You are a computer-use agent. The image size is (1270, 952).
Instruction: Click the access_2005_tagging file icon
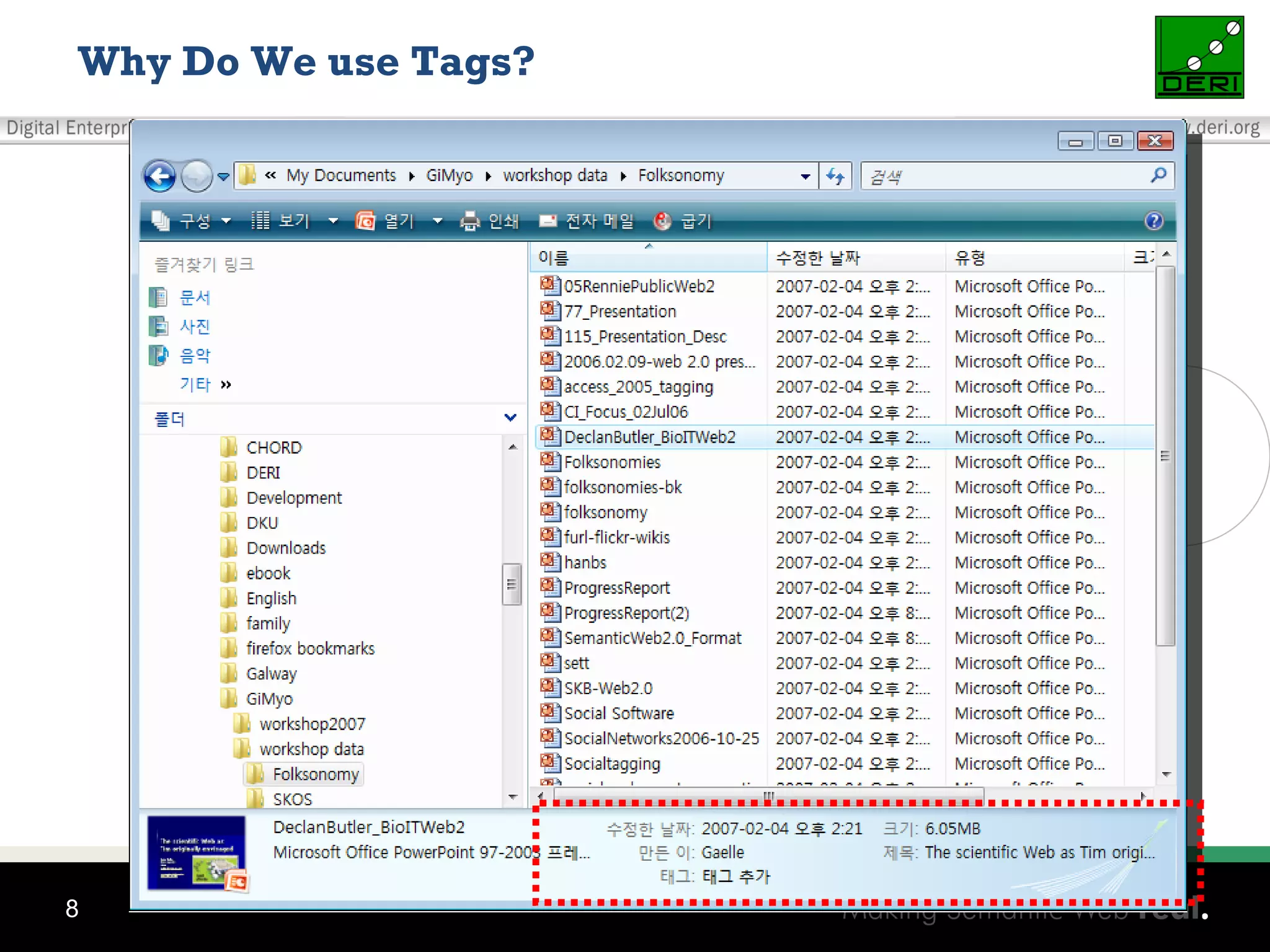pyautogui.click(x=549, y=386)
